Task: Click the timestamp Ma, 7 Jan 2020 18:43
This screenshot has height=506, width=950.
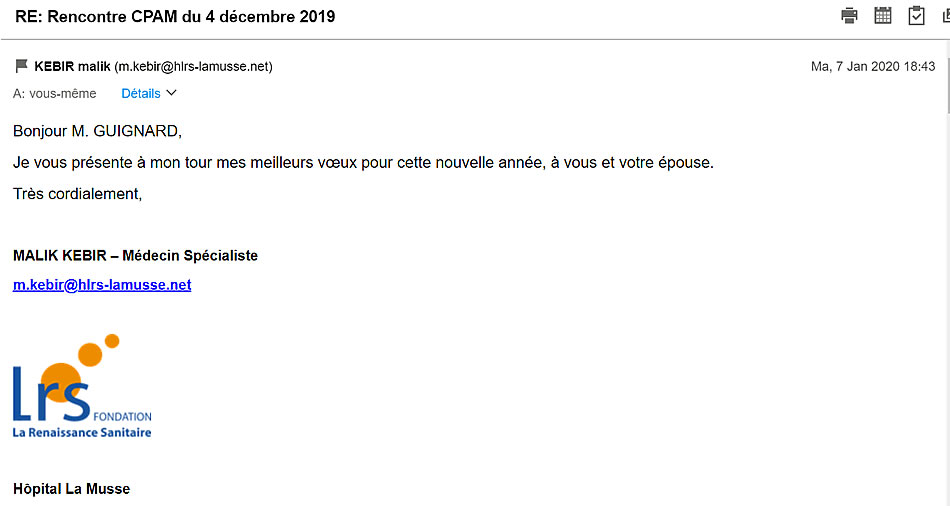Action: (872, 67)
